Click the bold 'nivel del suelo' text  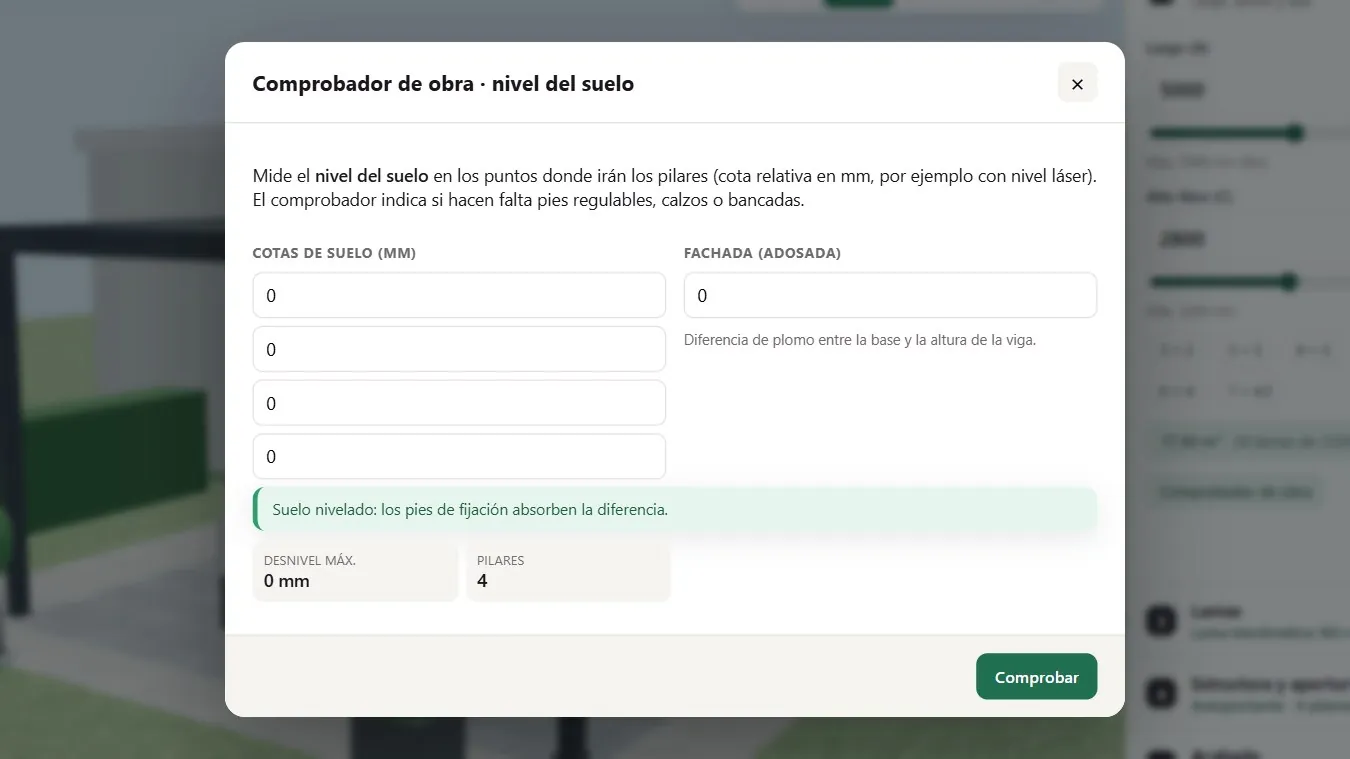372,176
